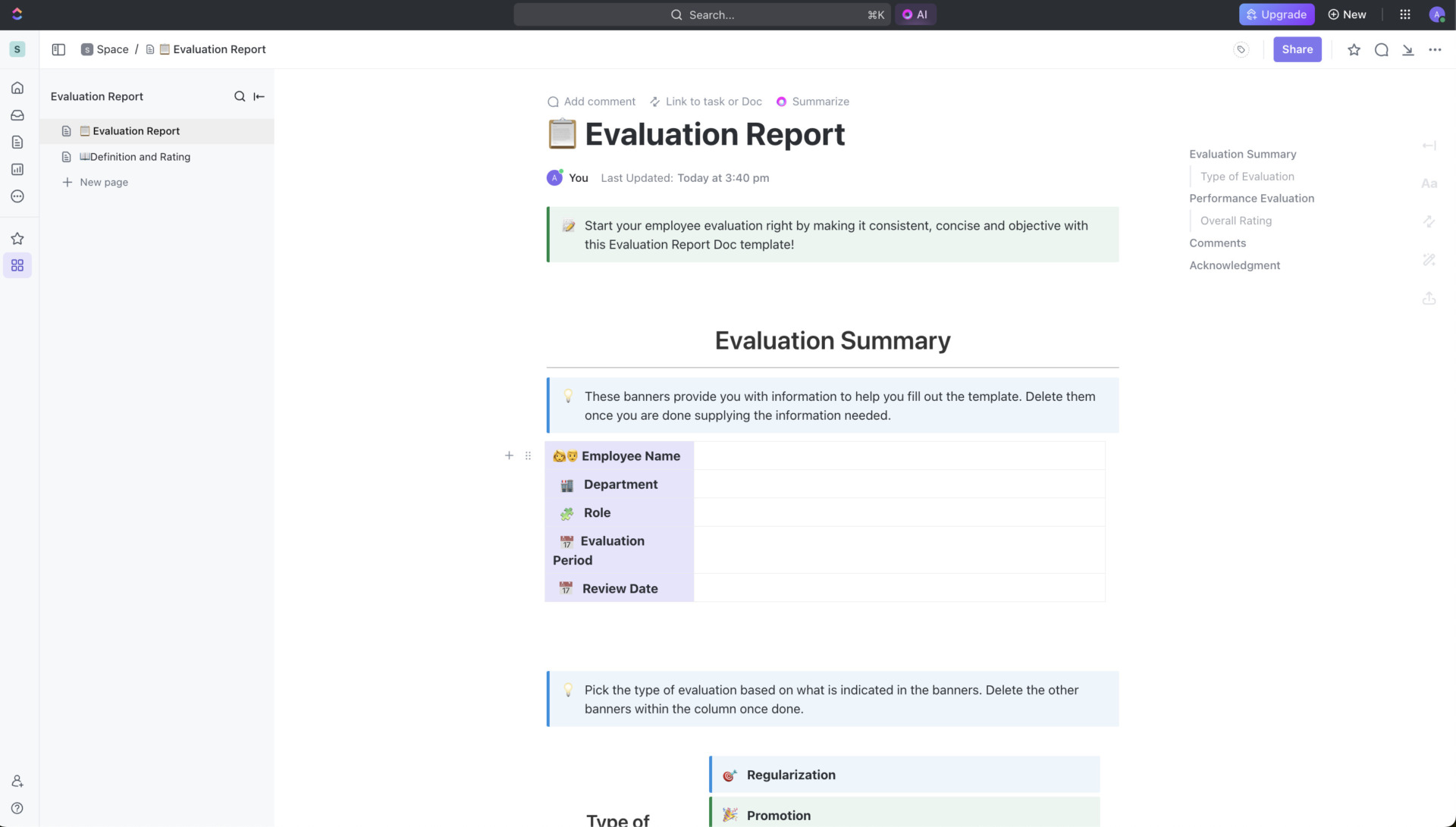Open Home from the left sidebar
The image size is (1456, 827).
[17, 87]
